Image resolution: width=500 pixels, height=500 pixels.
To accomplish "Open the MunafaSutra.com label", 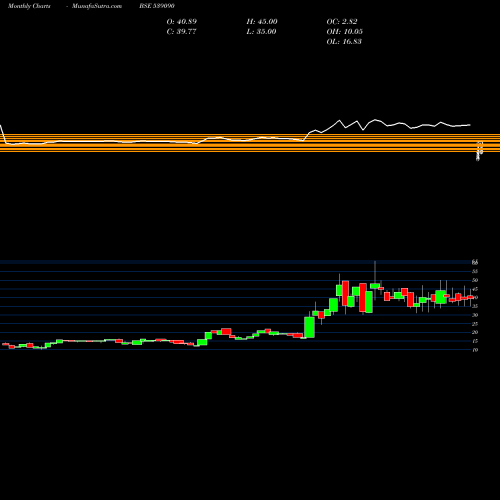I will [97, 6].
